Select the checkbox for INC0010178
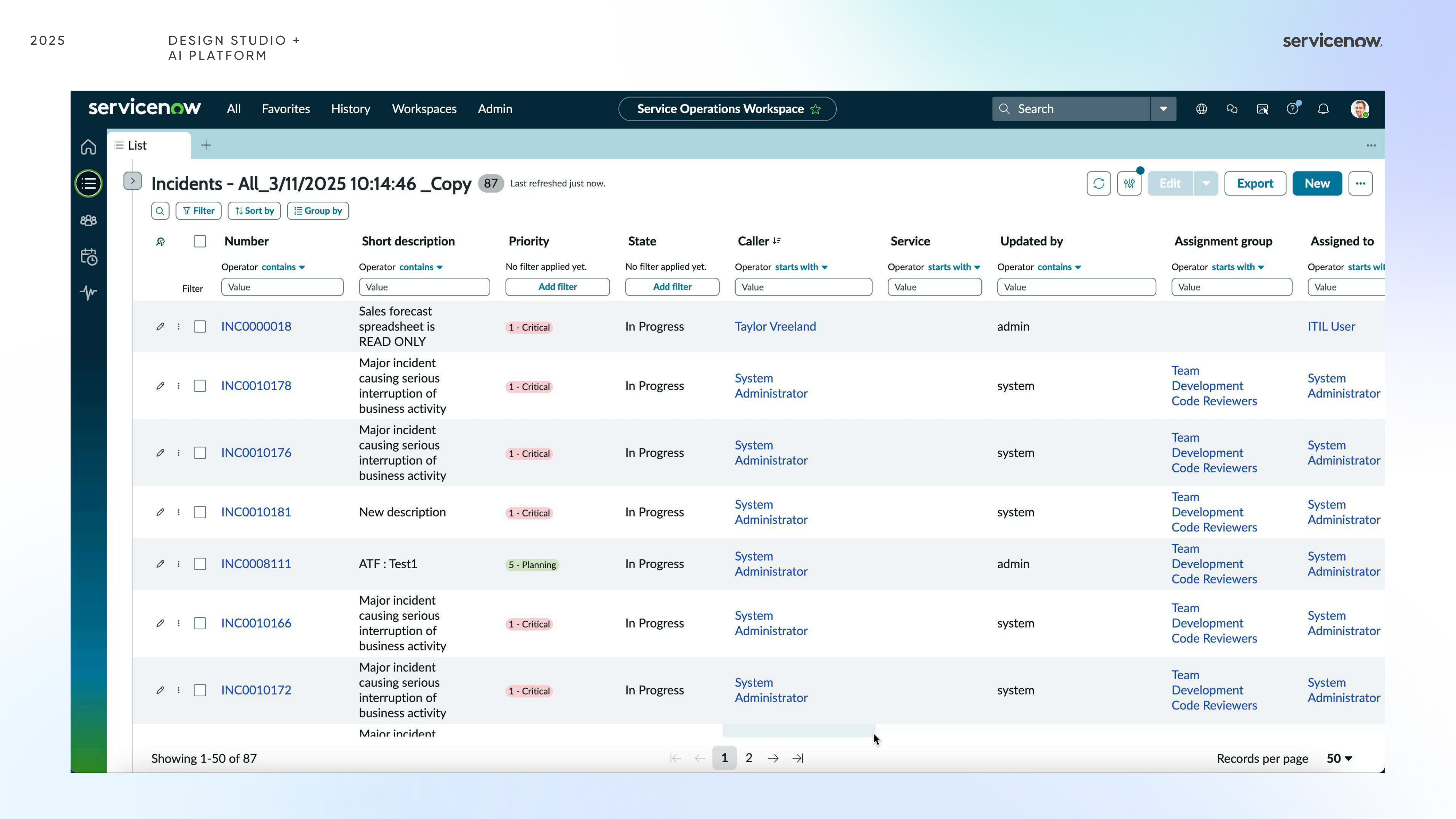1456x819 pixels. tap(199, 386)
